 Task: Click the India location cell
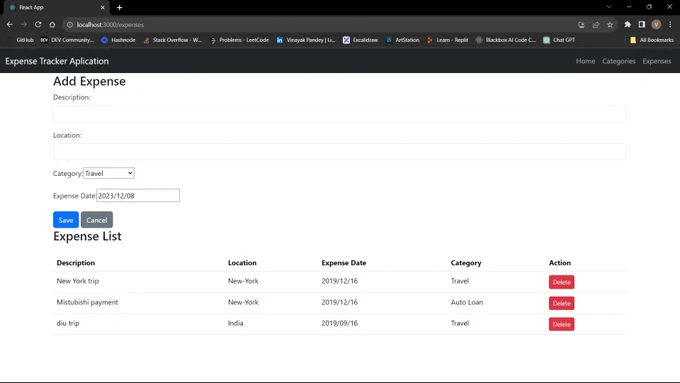235,323
